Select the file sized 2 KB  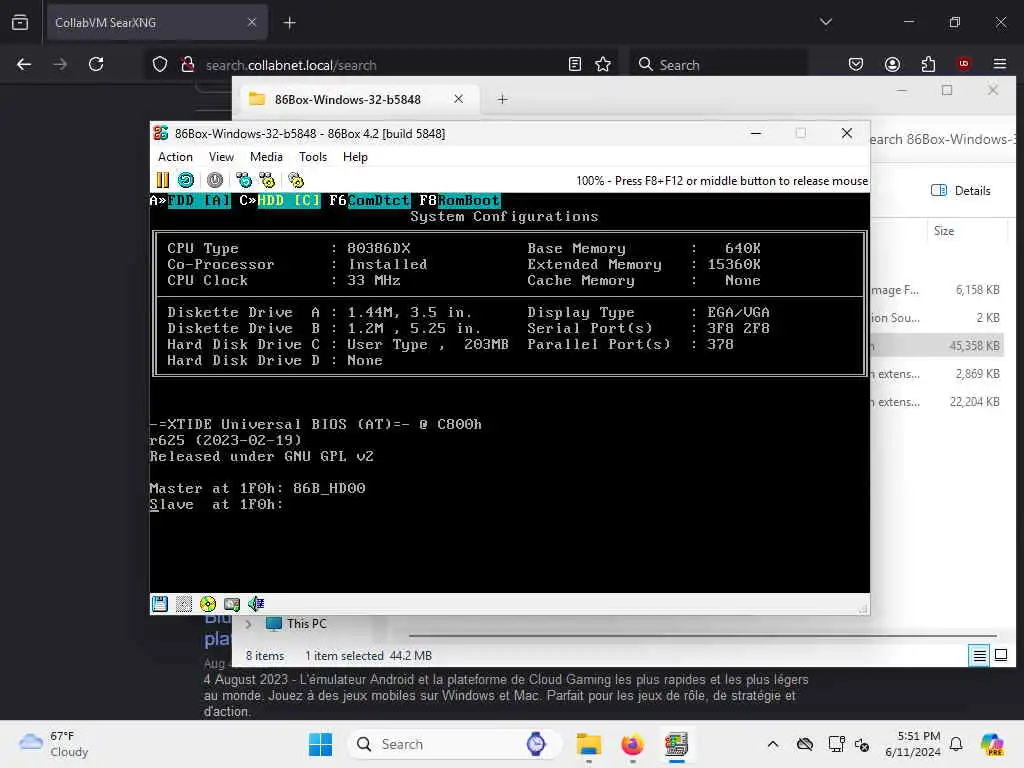pos(936,318)
